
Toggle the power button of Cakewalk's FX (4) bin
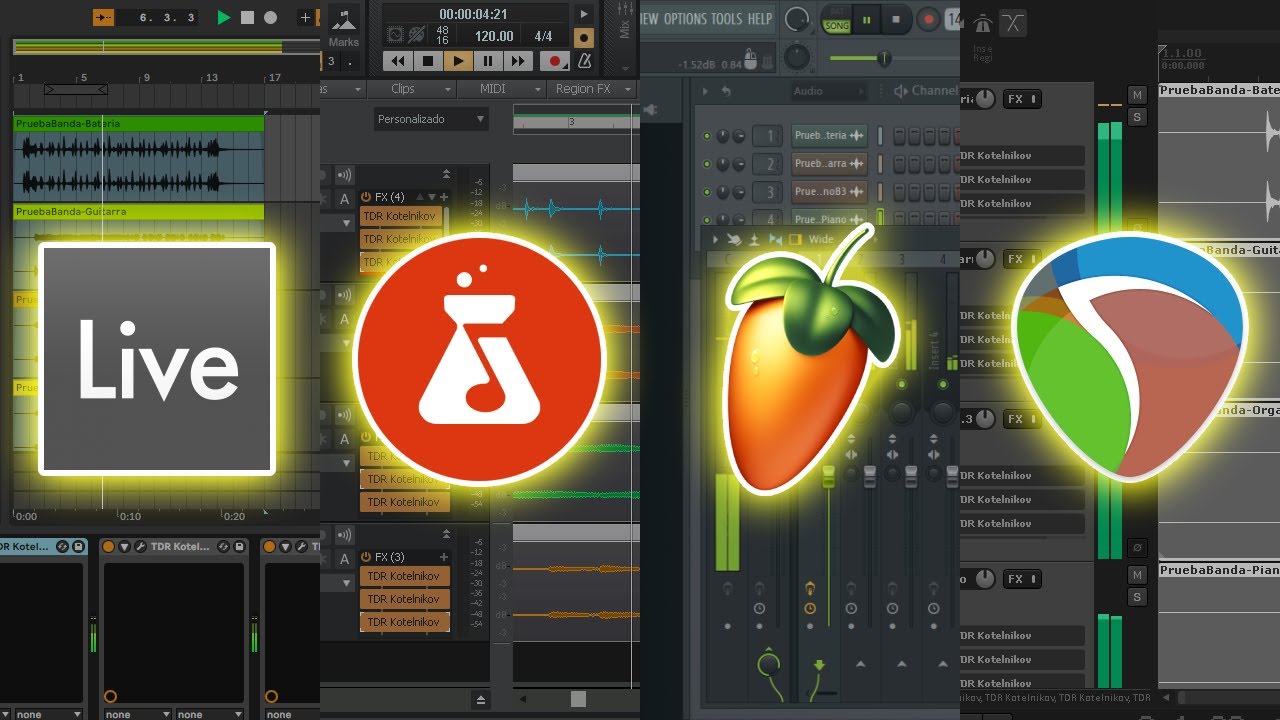(x=366, y=197)
